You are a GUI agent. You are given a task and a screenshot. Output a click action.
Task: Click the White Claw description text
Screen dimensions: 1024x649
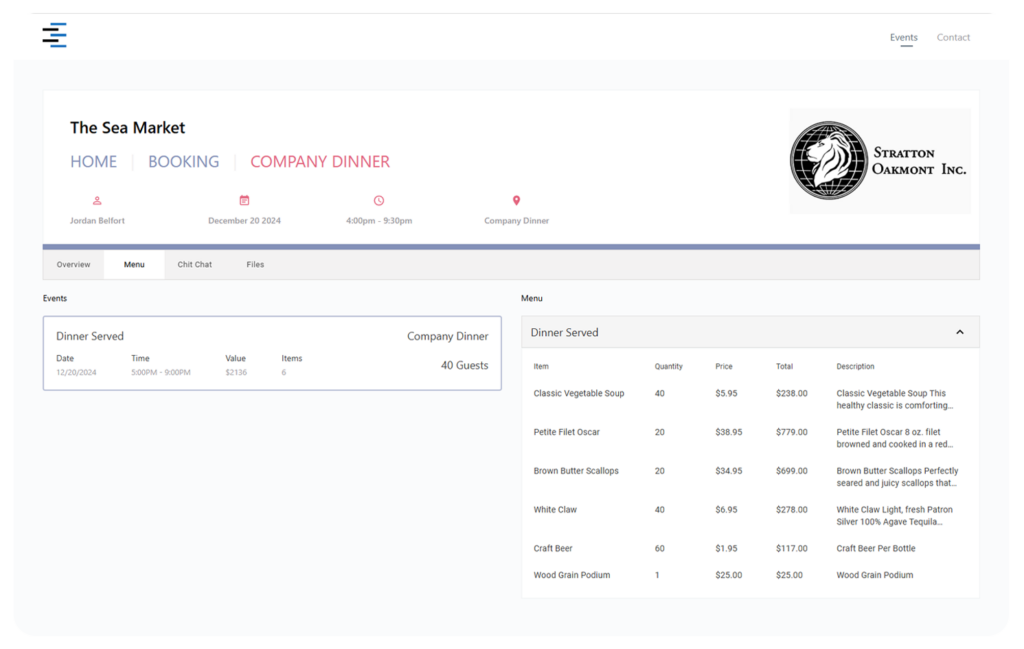tap(895, 515)
